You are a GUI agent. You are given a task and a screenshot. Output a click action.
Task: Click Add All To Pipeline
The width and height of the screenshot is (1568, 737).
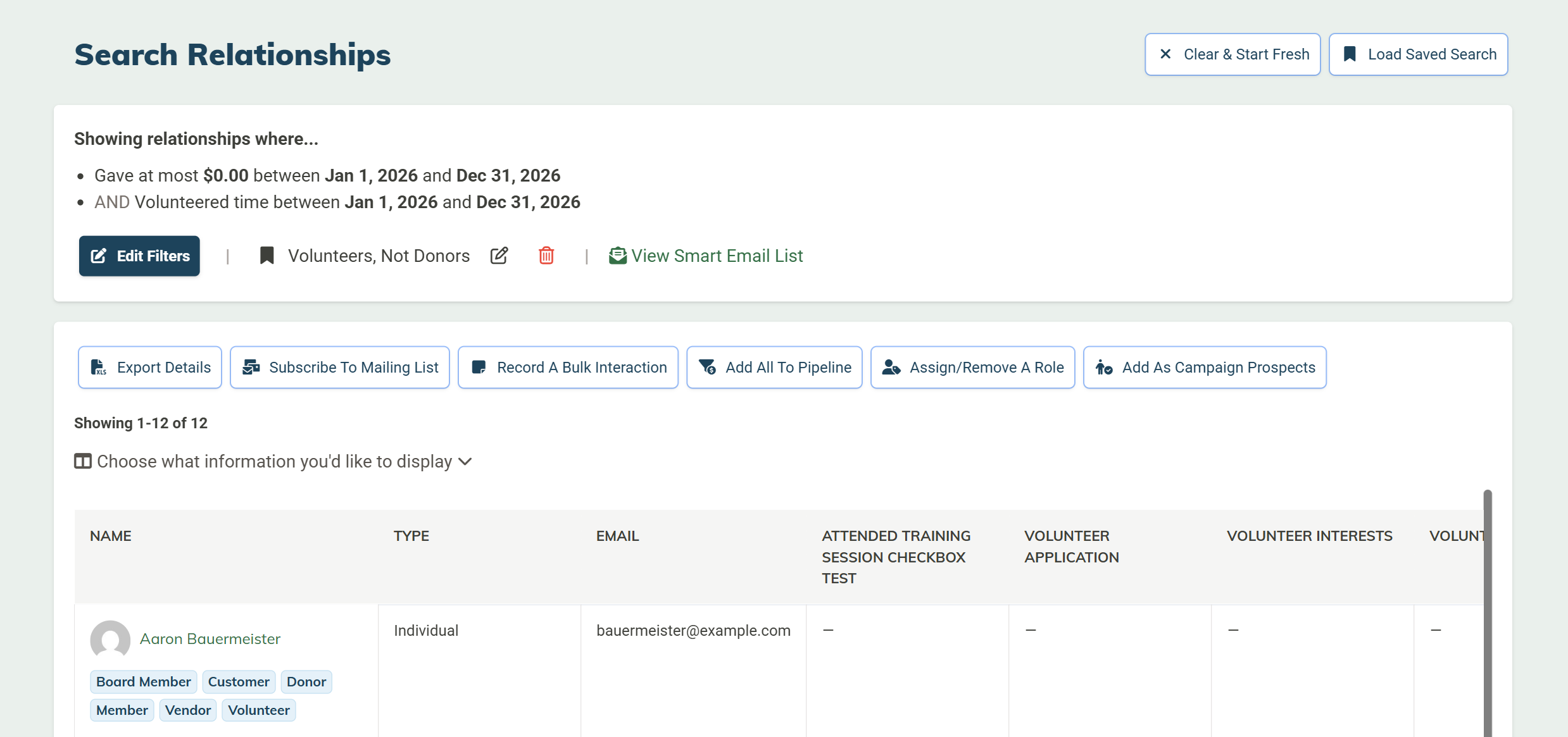(774, 368)
